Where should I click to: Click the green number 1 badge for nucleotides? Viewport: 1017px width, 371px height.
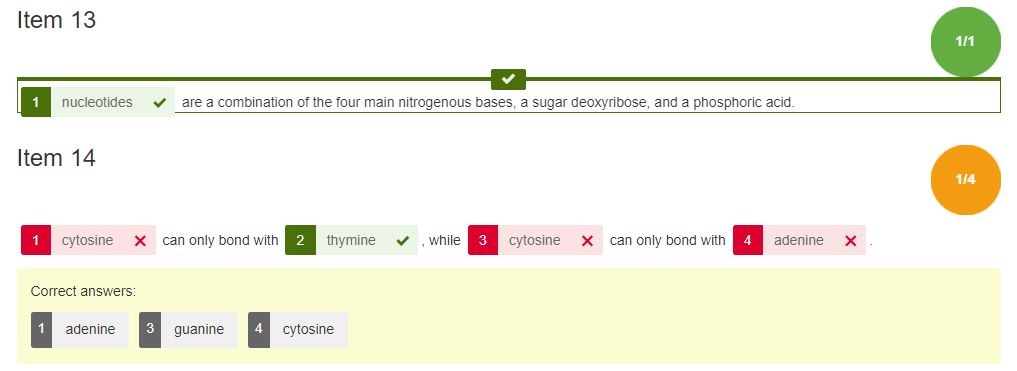coord(36,102)
